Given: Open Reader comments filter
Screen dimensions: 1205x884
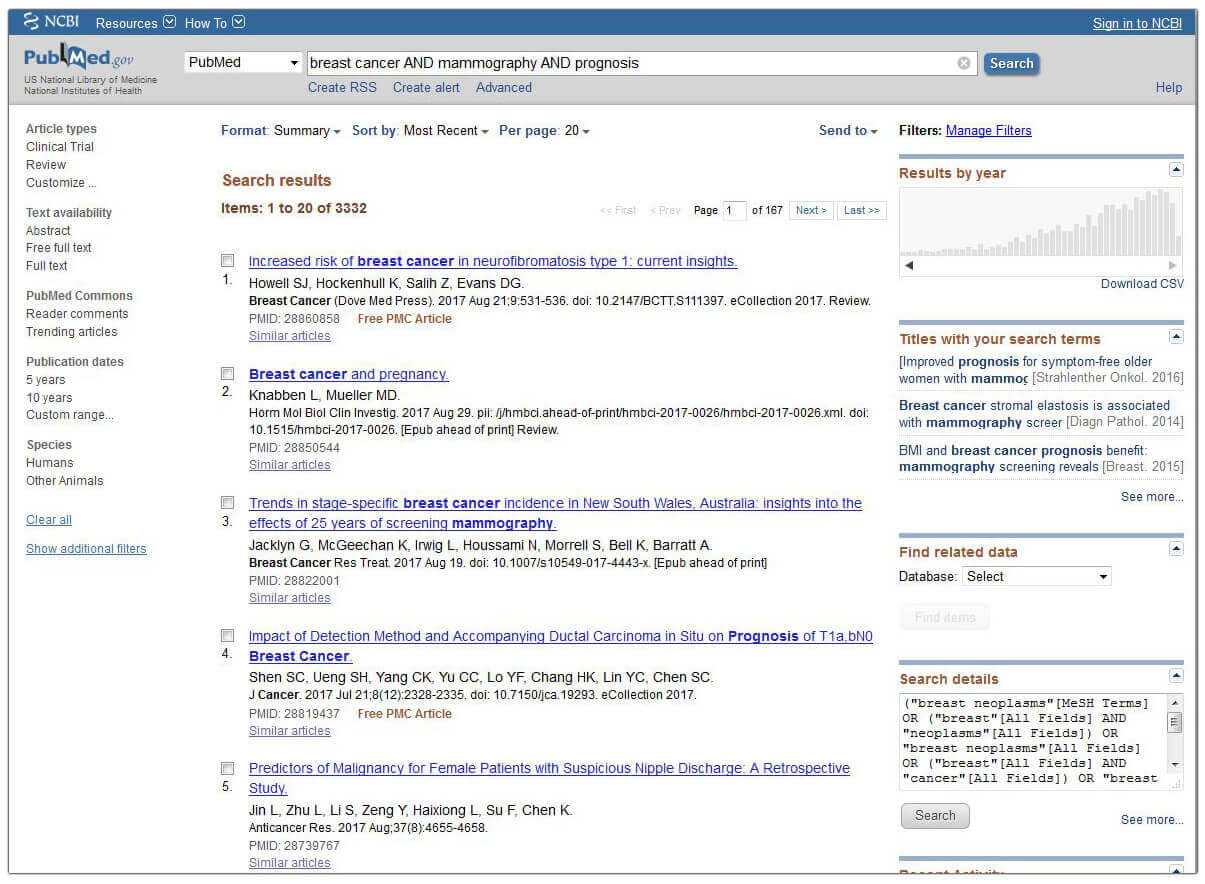Looking at the screenshot, I should pos(77,314).
